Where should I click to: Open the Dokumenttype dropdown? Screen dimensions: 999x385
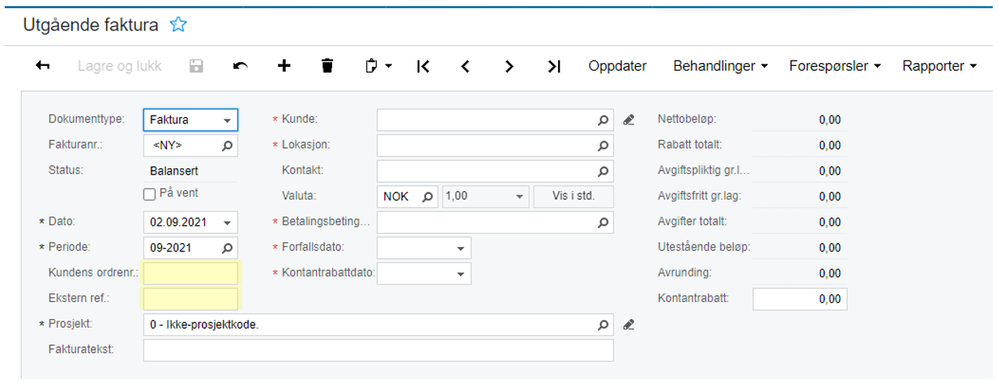(x=227, y=120)
